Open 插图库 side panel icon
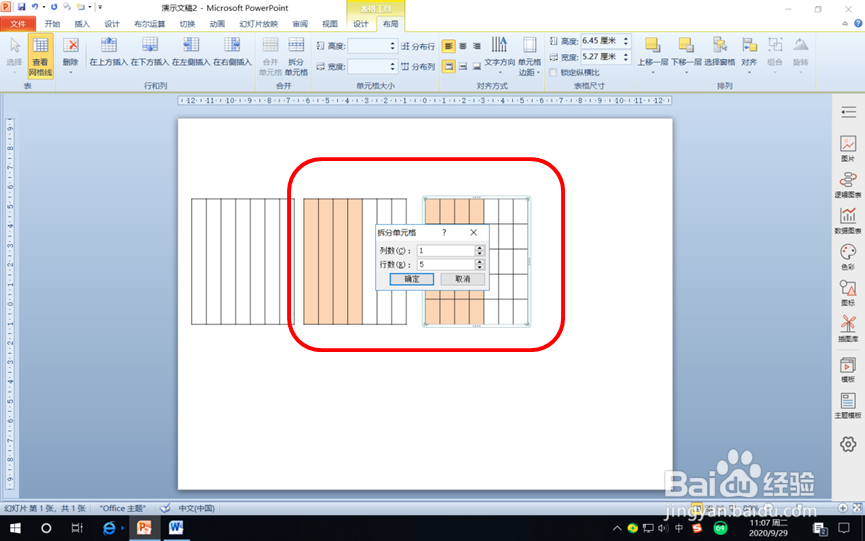865x541 pixels. click(848, 329)
